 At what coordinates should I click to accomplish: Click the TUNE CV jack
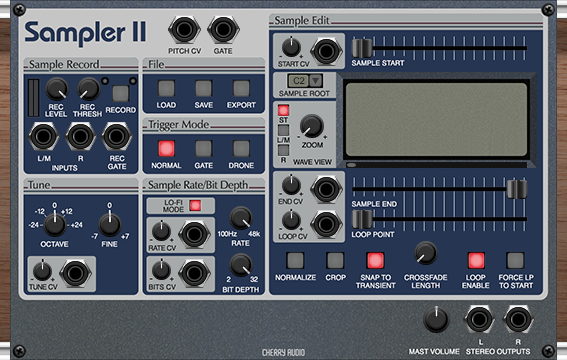[x=75, y=273]
